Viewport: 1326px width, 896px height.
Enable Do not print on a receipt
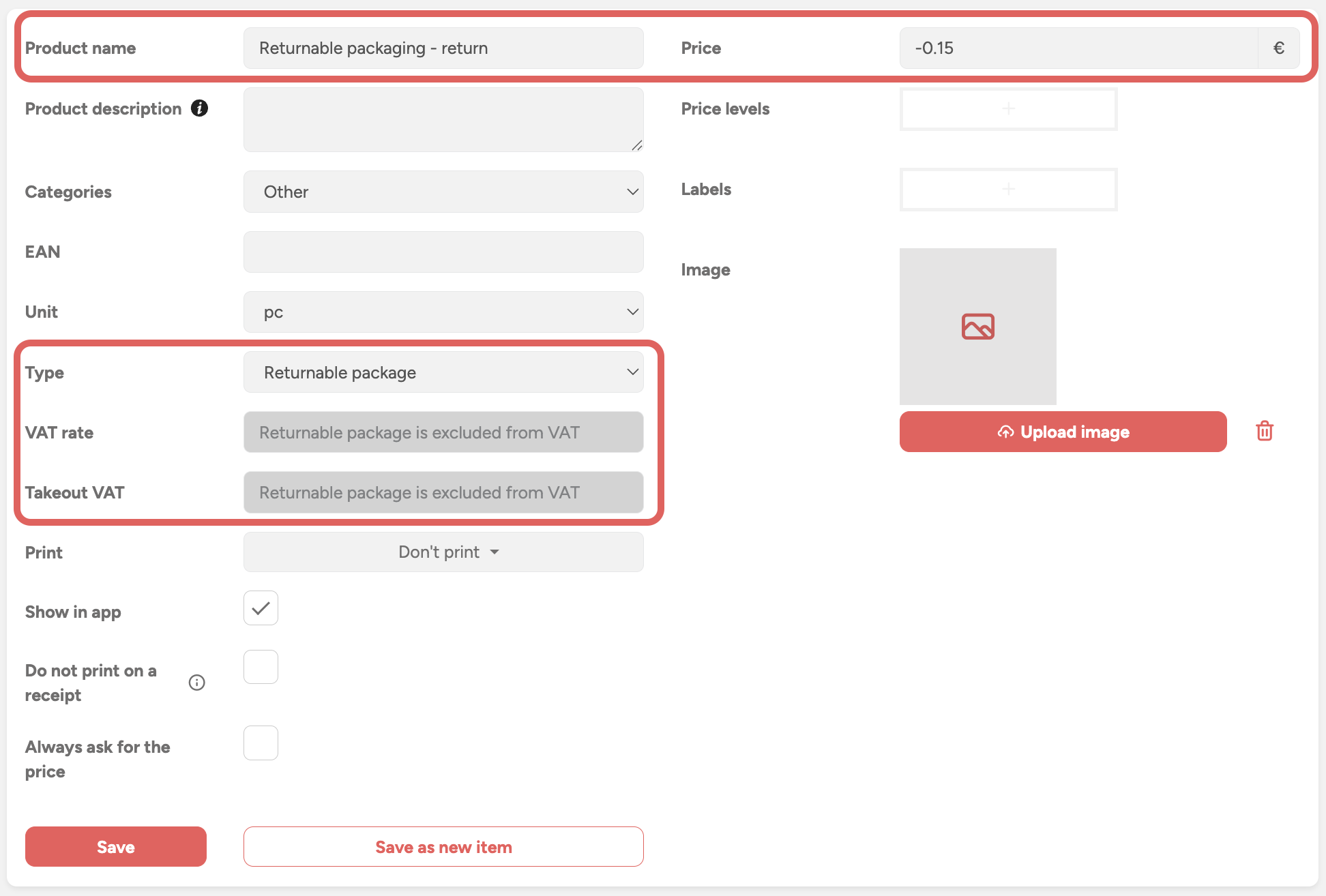261,668
